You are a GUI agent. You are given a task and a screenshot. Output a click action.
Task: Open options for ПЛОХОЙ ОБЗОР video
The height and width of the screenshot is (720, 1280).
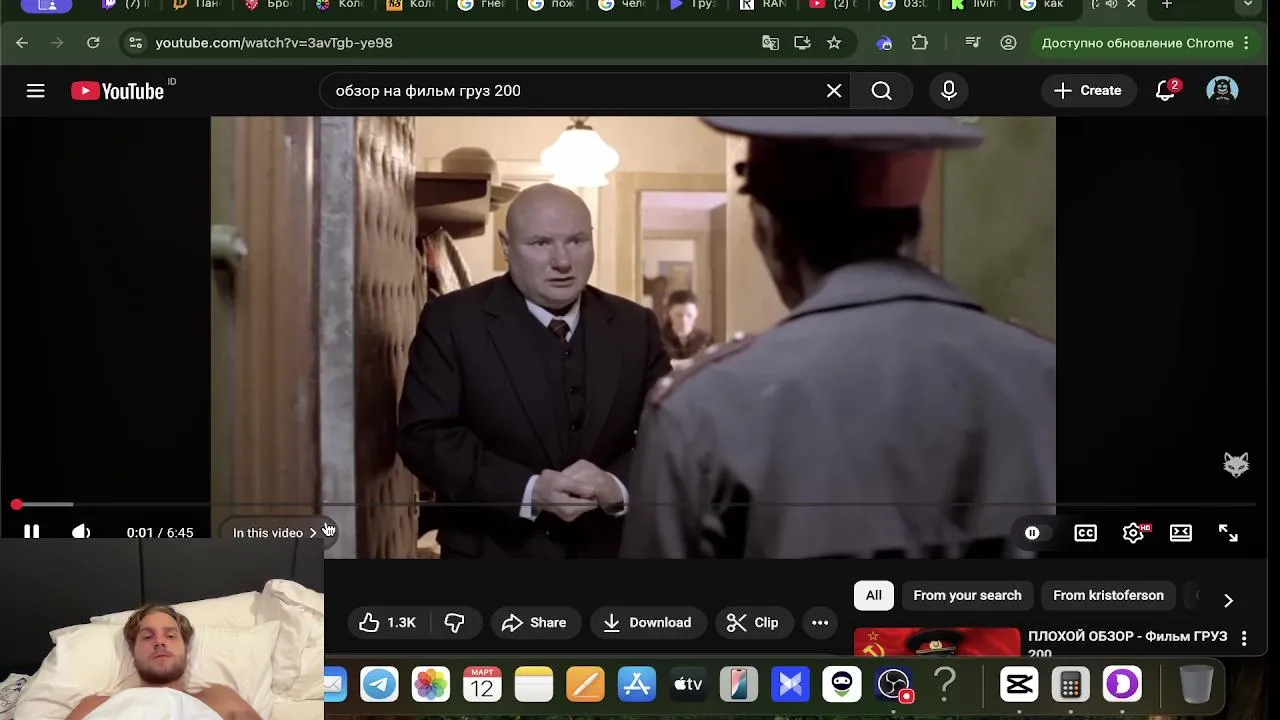1244,638
